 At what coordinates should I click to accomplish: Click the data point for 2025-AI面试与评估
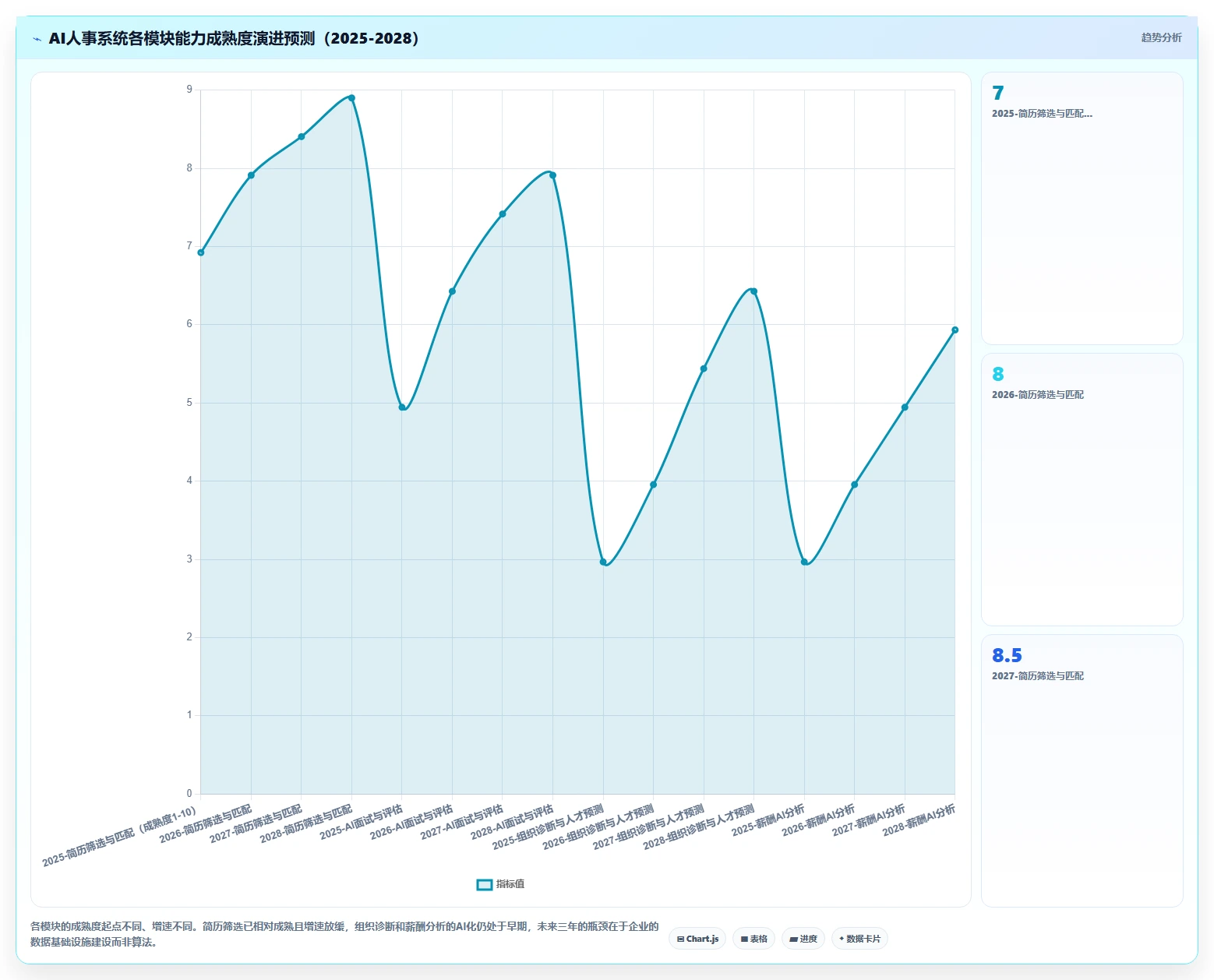point(402,407)
